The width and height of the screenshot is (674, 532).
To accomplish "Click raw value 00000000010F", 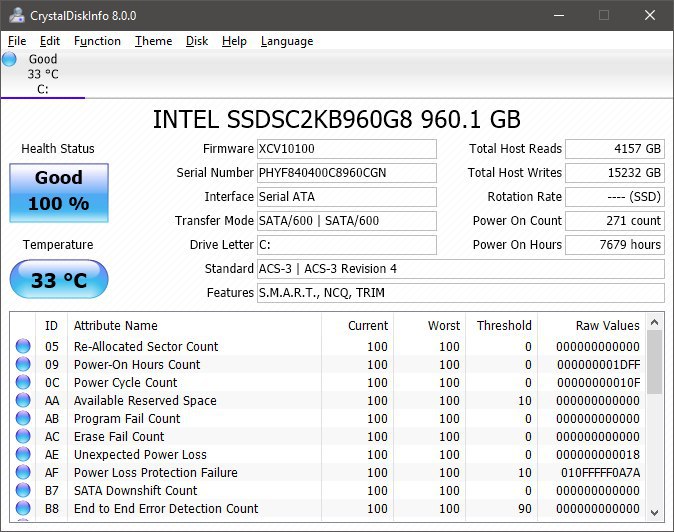I will point(599,382).
